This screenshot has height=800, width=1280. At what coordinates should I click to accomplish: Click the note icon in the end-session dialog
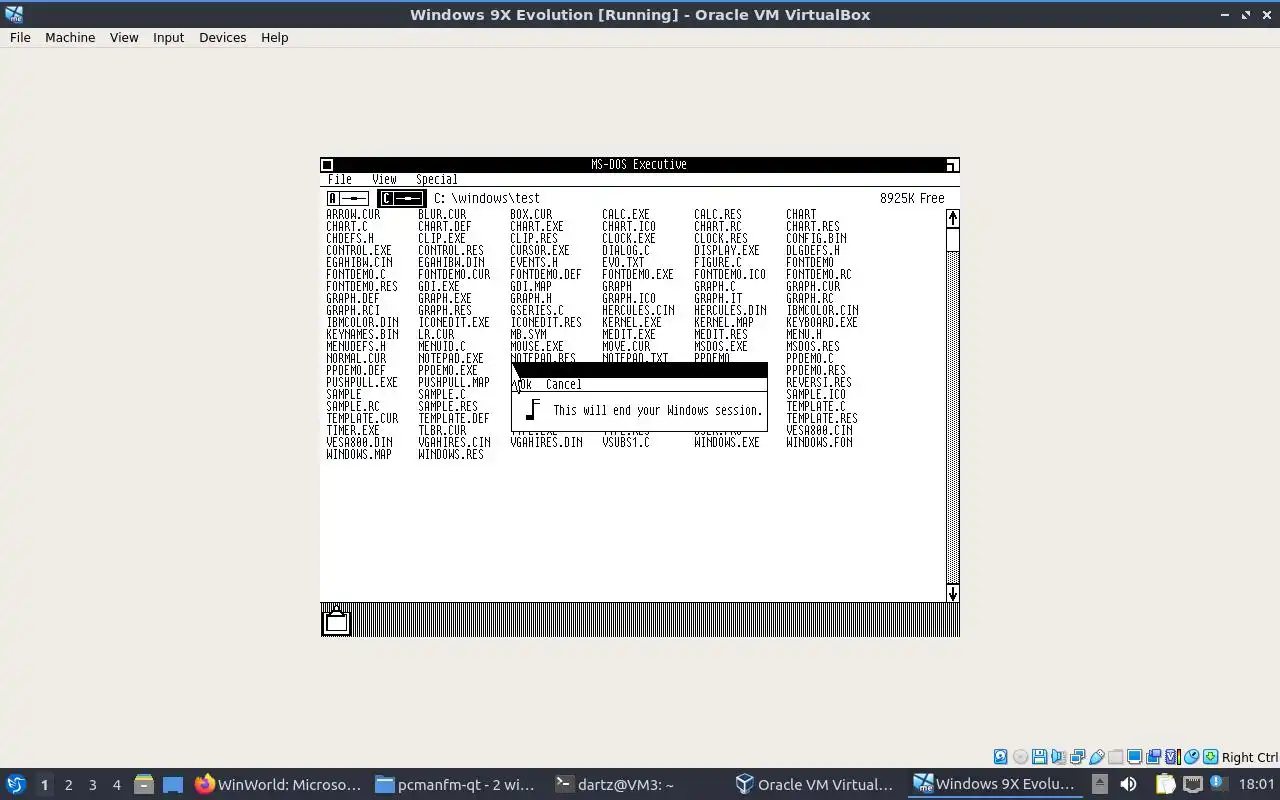(x=533, y=410)
